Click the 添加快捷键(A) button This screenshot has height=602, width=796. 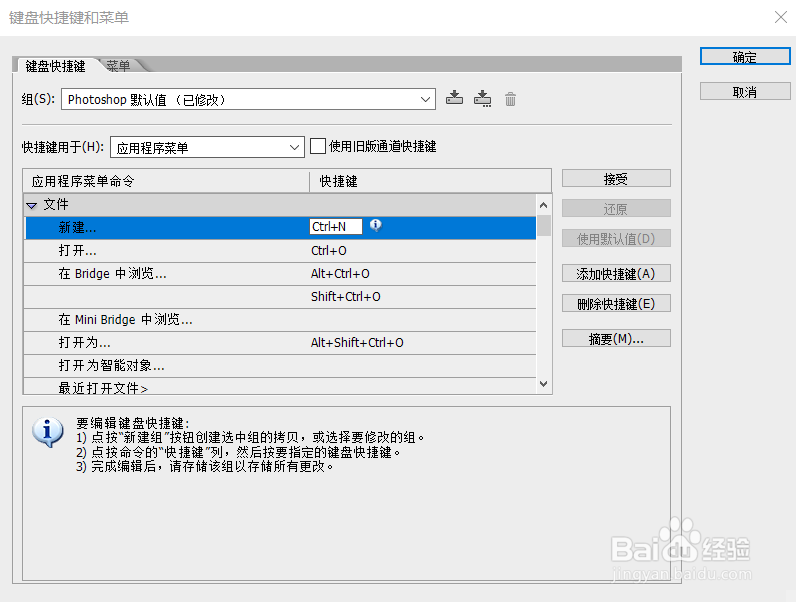616,274
